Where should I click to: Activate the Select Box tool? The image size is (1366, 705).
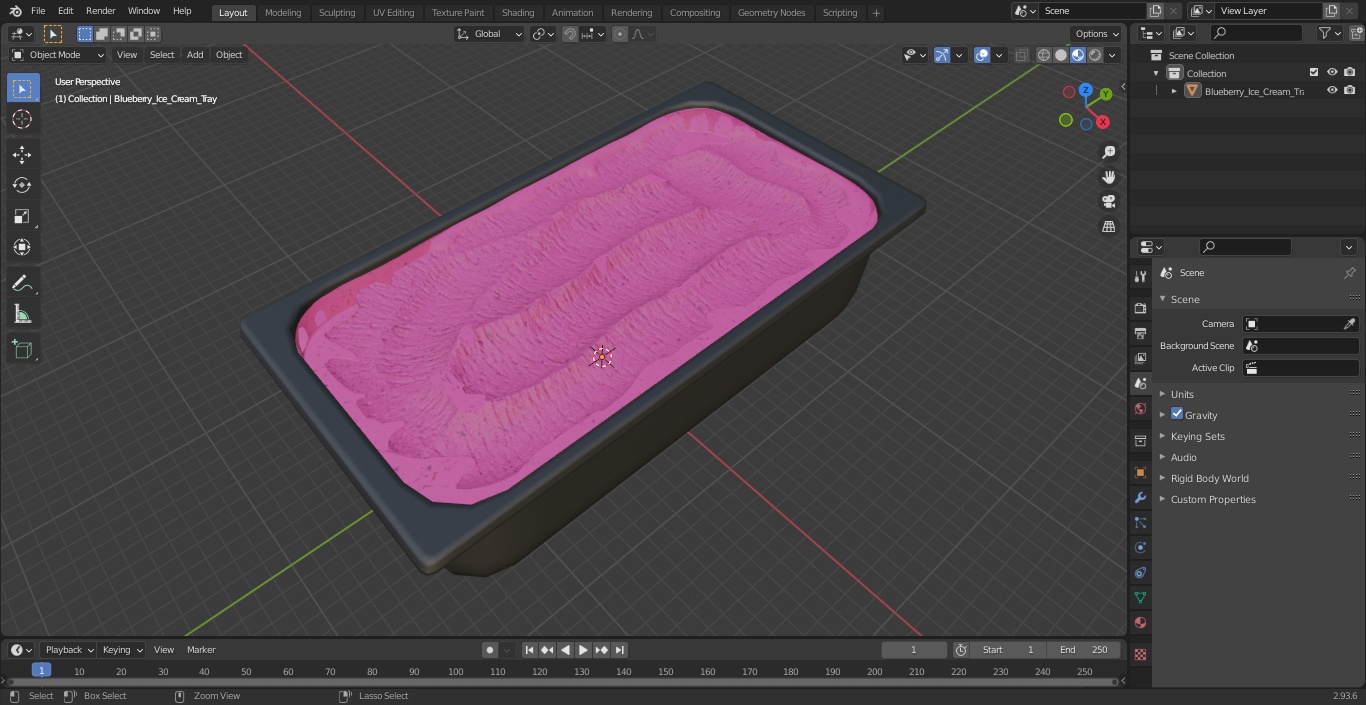coord(22,88)
